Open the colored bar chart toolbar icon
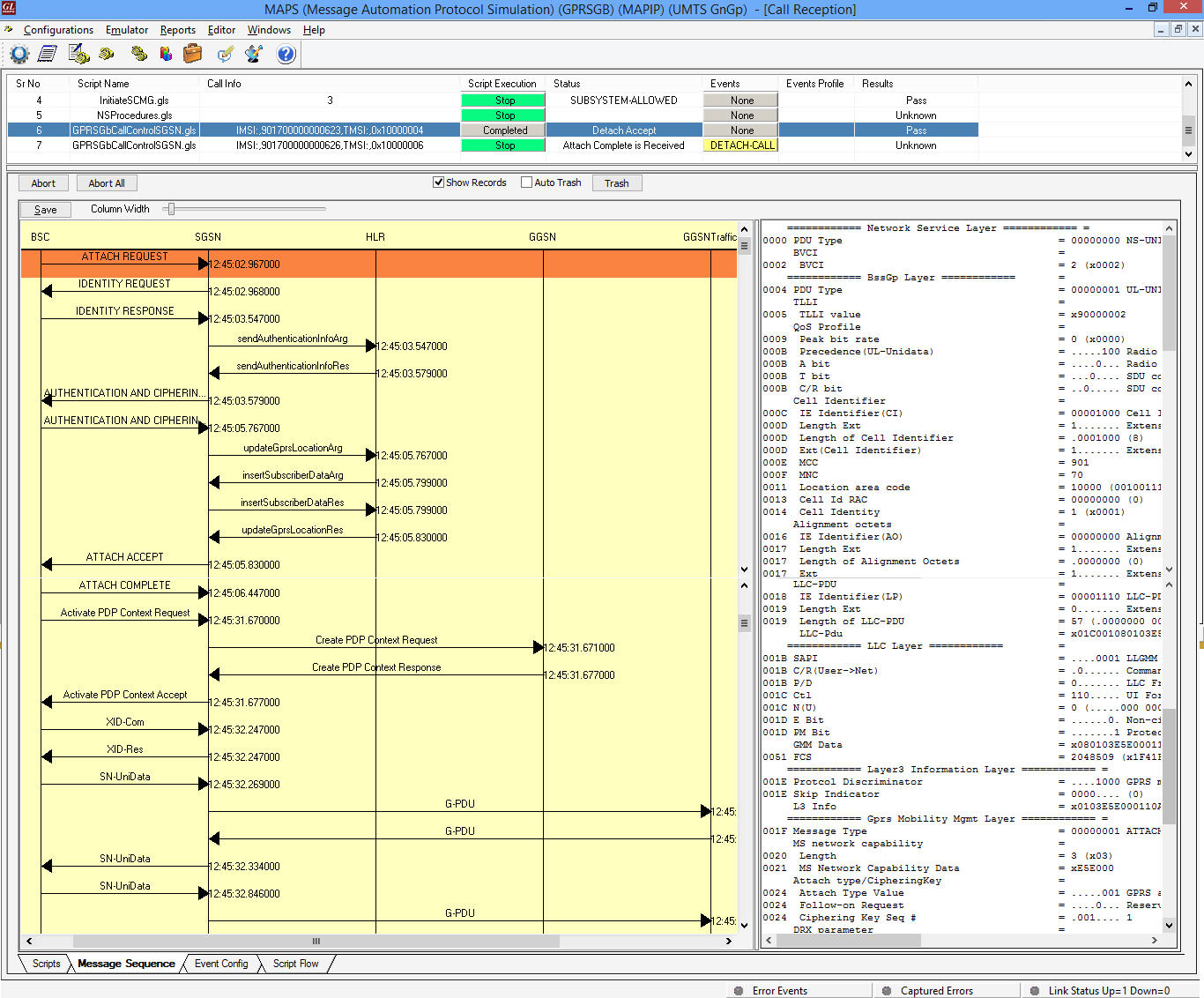This screenshot has width=1204, height=998. 166,55
